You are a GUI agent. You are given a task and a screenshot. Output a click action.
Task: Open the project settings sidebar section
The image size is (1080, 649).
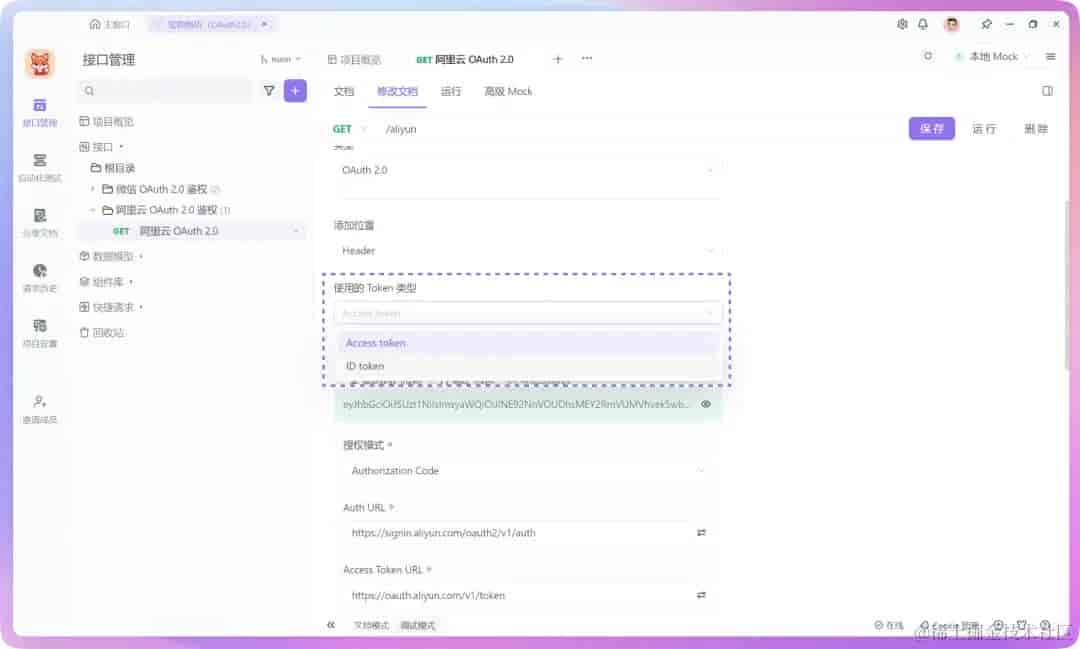[39, 333]
